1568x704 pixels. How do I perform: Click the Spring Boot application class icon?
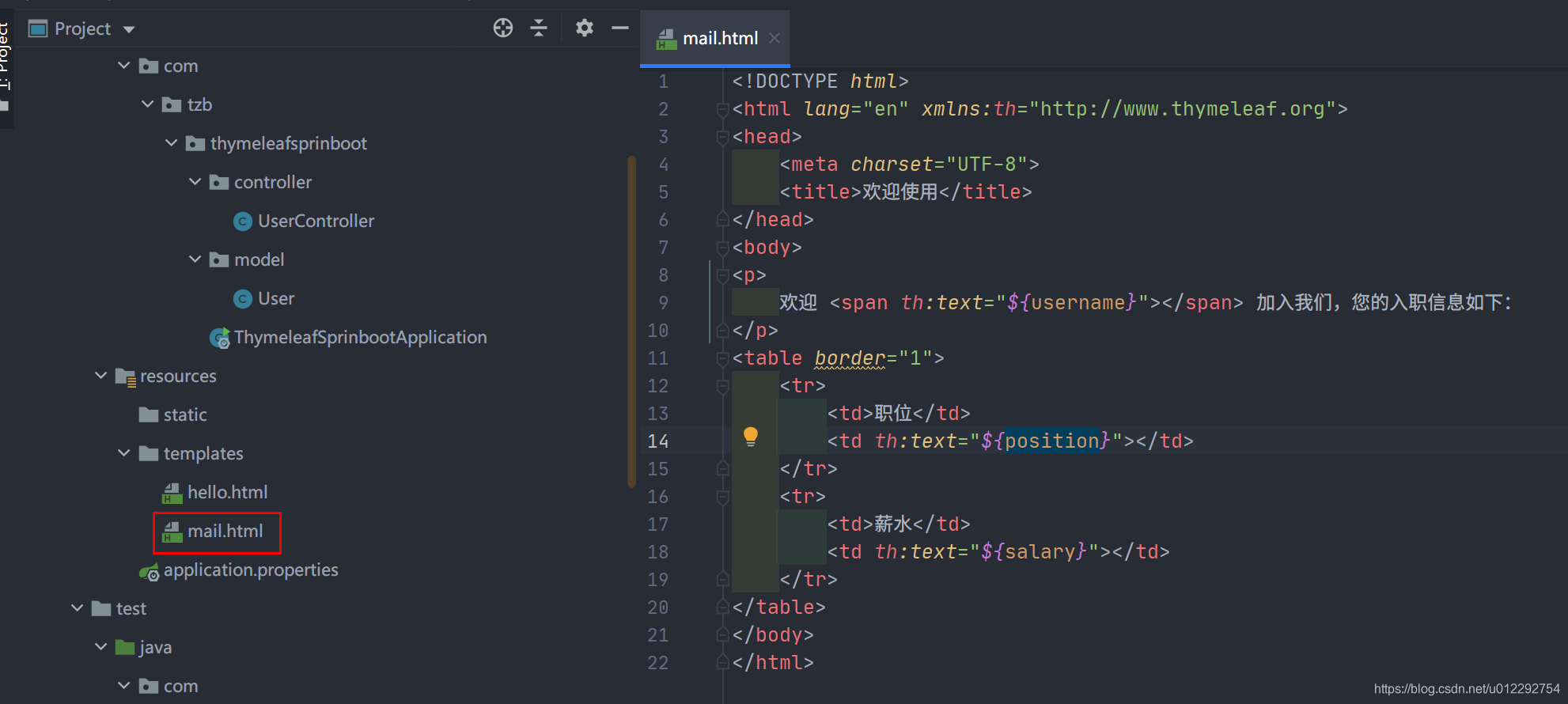click(x=220, y=338)
